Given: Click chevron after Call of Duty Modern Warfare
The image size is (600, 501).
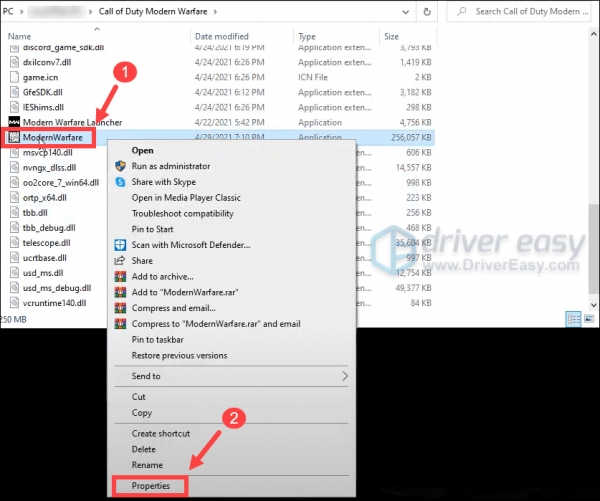Looking at the screenshot, I should [x=215, y=12].
